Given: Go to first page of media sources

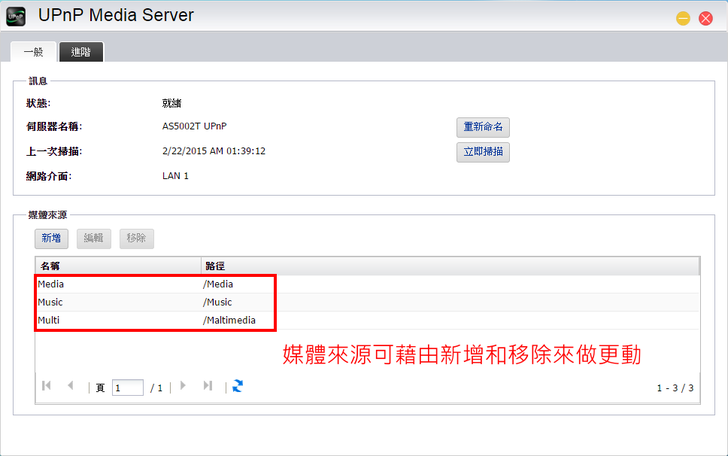Looking at the screenshot, I should click(x=46, y=386).
